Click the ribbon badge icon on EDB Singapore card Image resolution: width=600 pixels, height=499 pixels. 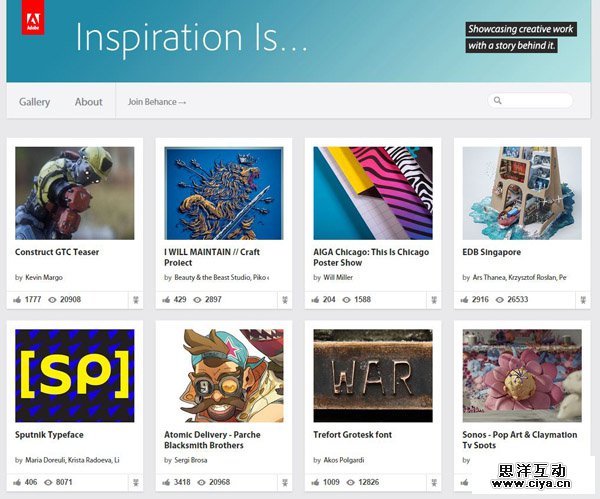pos(581,299)
